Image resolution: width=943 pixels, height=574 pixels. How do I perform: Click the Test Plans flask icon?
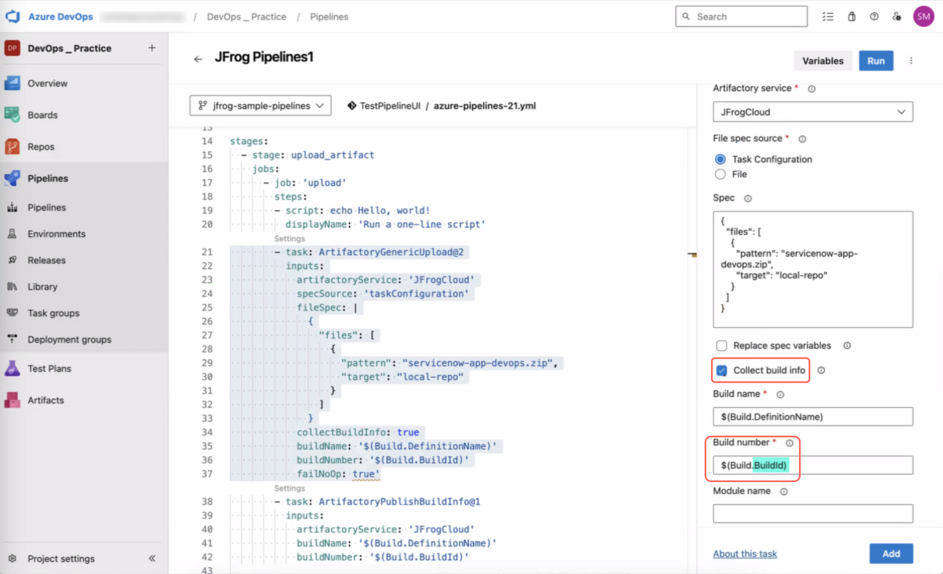12,368
